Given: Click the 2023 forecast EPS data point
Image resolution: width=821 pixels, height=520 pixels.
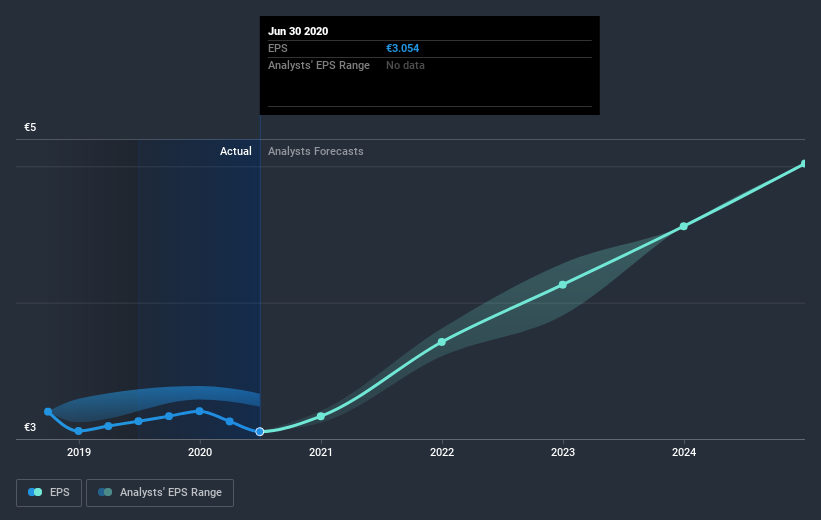Looking at the screenshot, I should coord(563,285).
